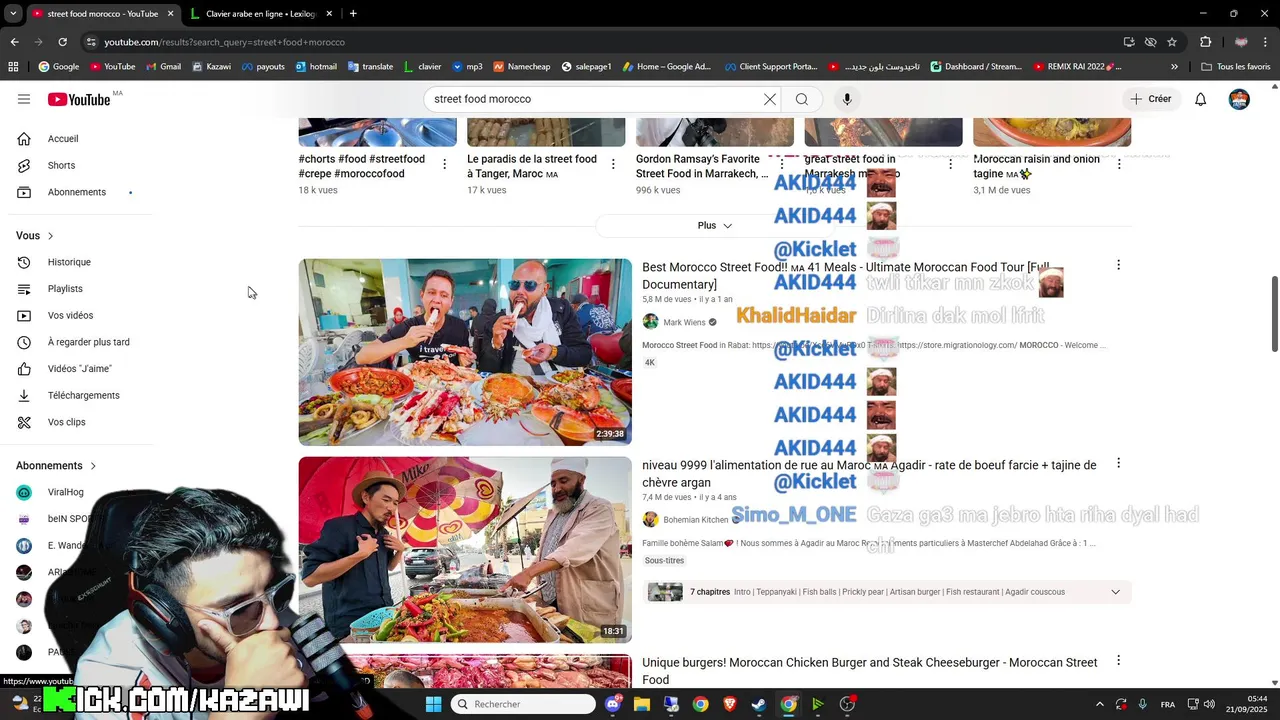Open options for Mark Wiens video

coord(1118,265)
